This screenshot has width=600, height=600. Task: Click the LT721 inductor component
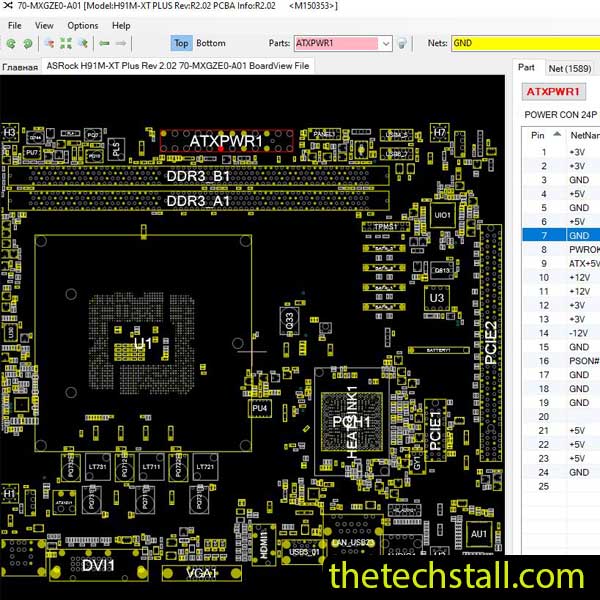205,467
